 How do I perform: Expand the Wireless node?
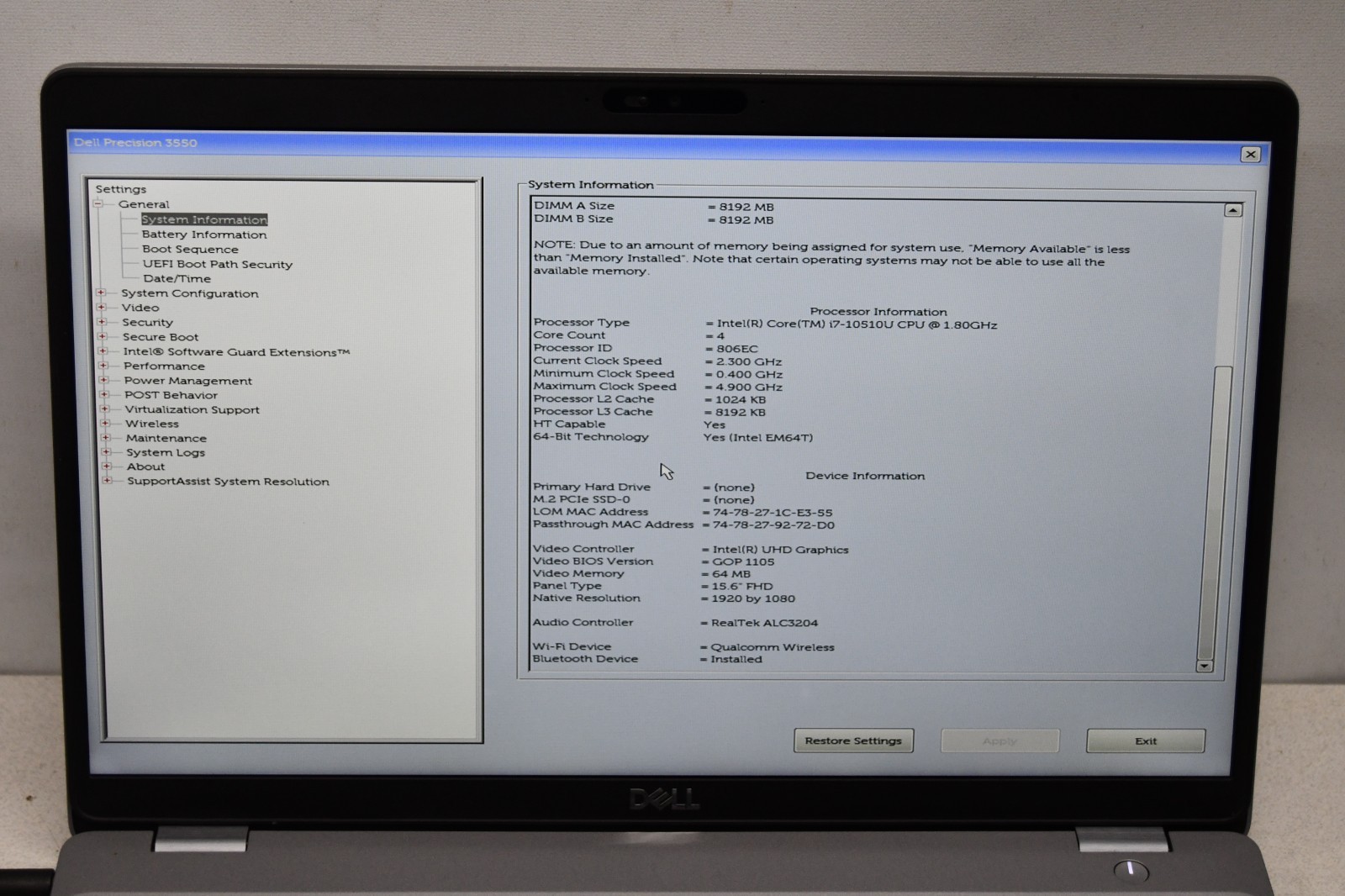(105, 424)
